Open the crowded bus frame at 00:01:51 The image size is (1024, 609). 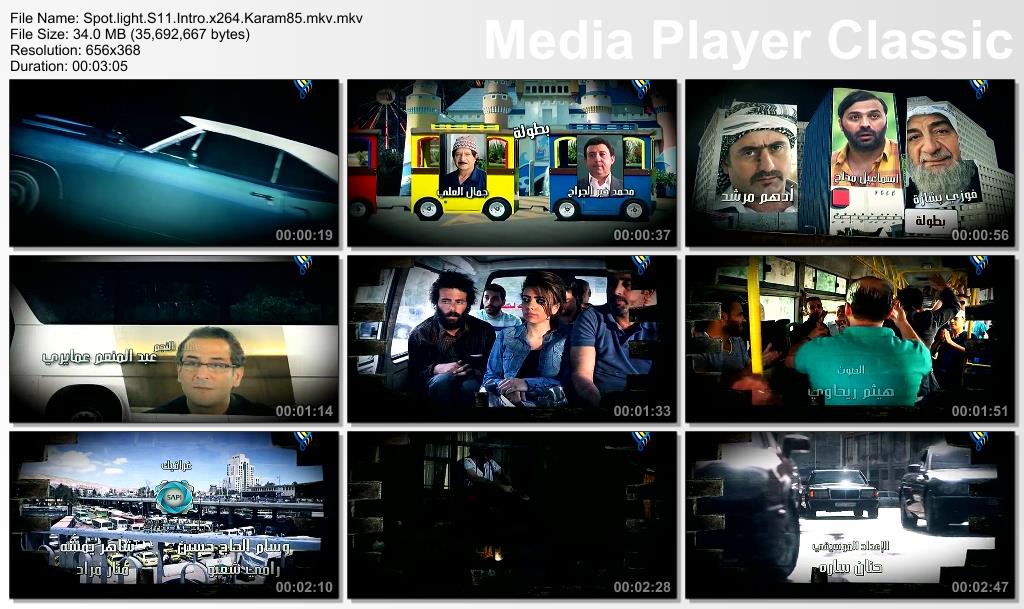coord(850,339)
